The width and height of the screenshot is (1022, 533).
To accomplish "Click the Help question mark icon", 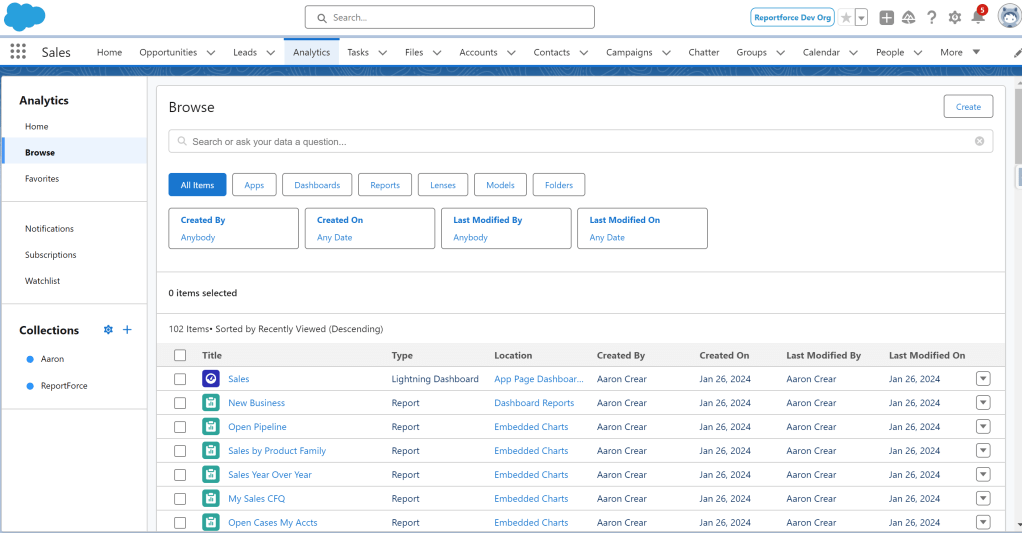I will coord(931,17).
